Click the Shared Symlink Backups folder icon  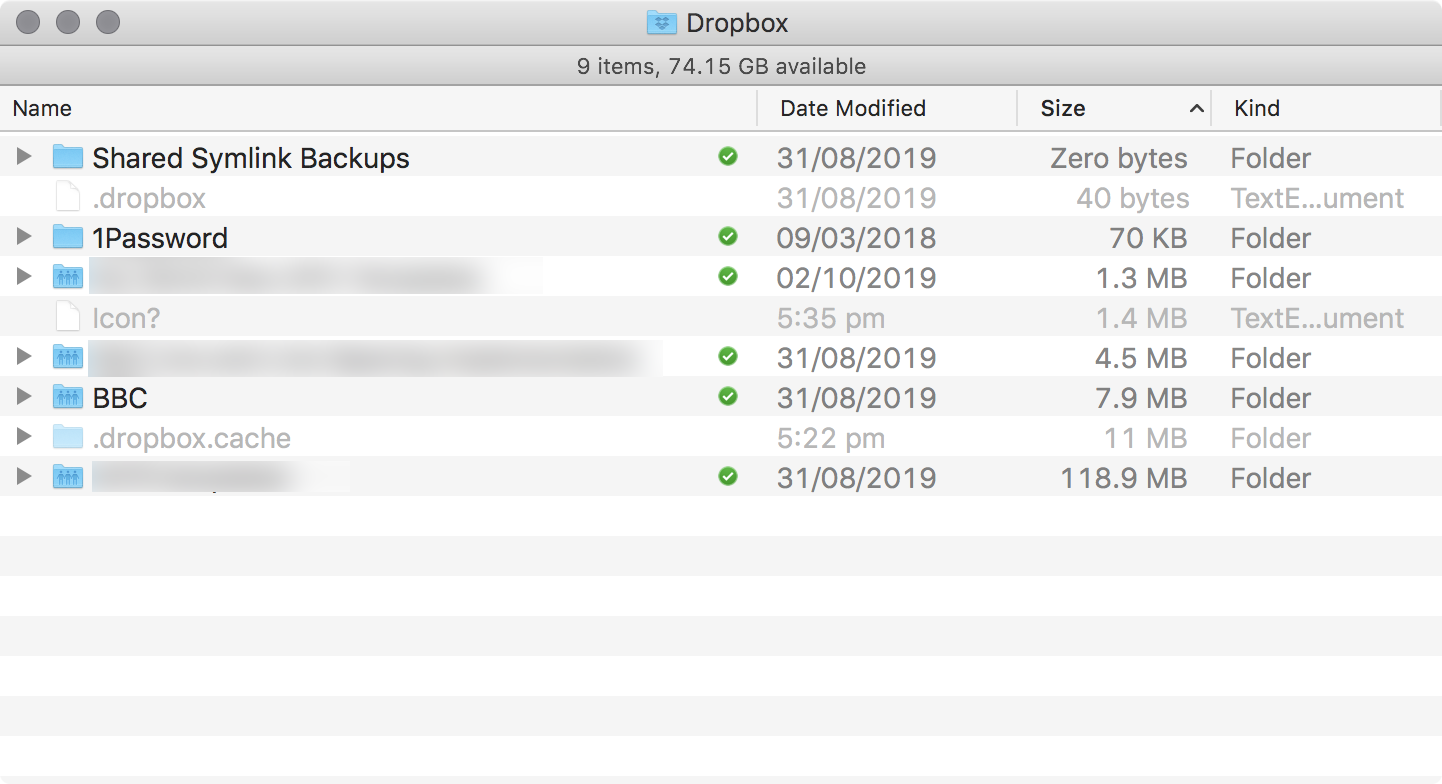tap(67, 157)
